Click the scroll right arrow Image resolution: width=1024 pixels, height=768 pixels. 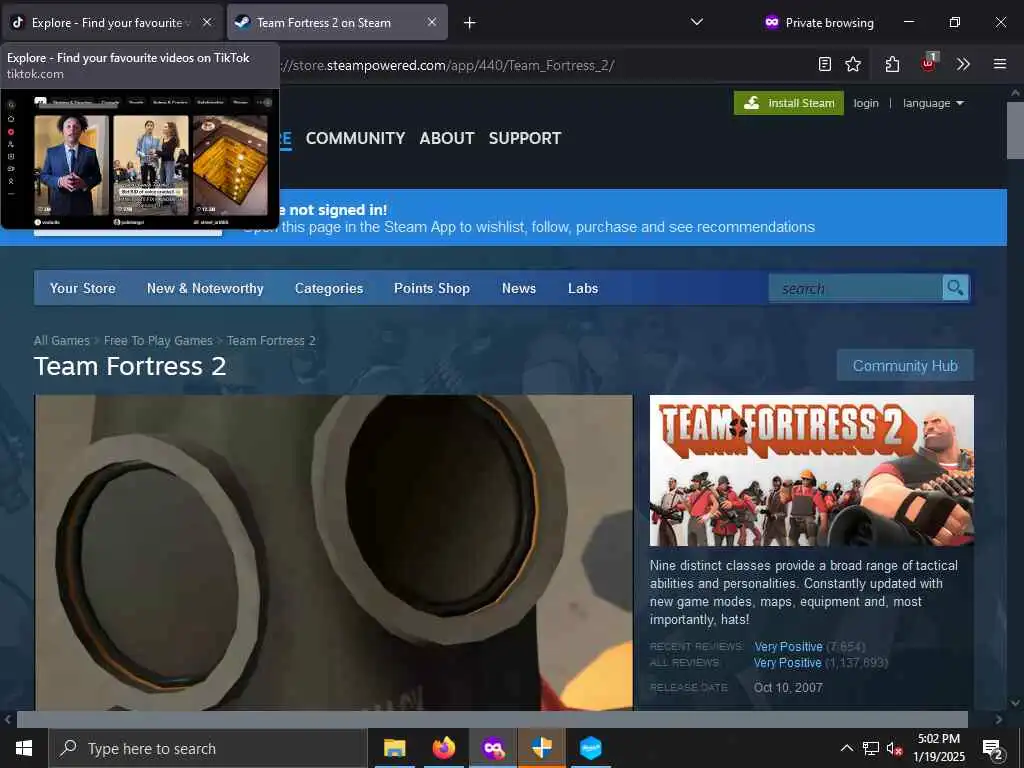click(x=999, y=720)
